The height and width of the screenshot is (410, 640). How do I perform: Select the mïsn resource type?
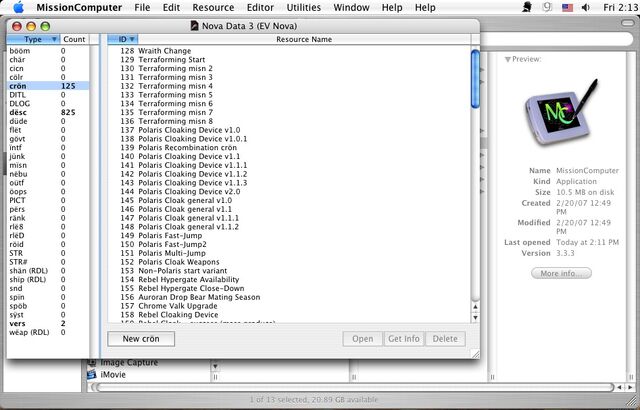(x=48, y=165)
